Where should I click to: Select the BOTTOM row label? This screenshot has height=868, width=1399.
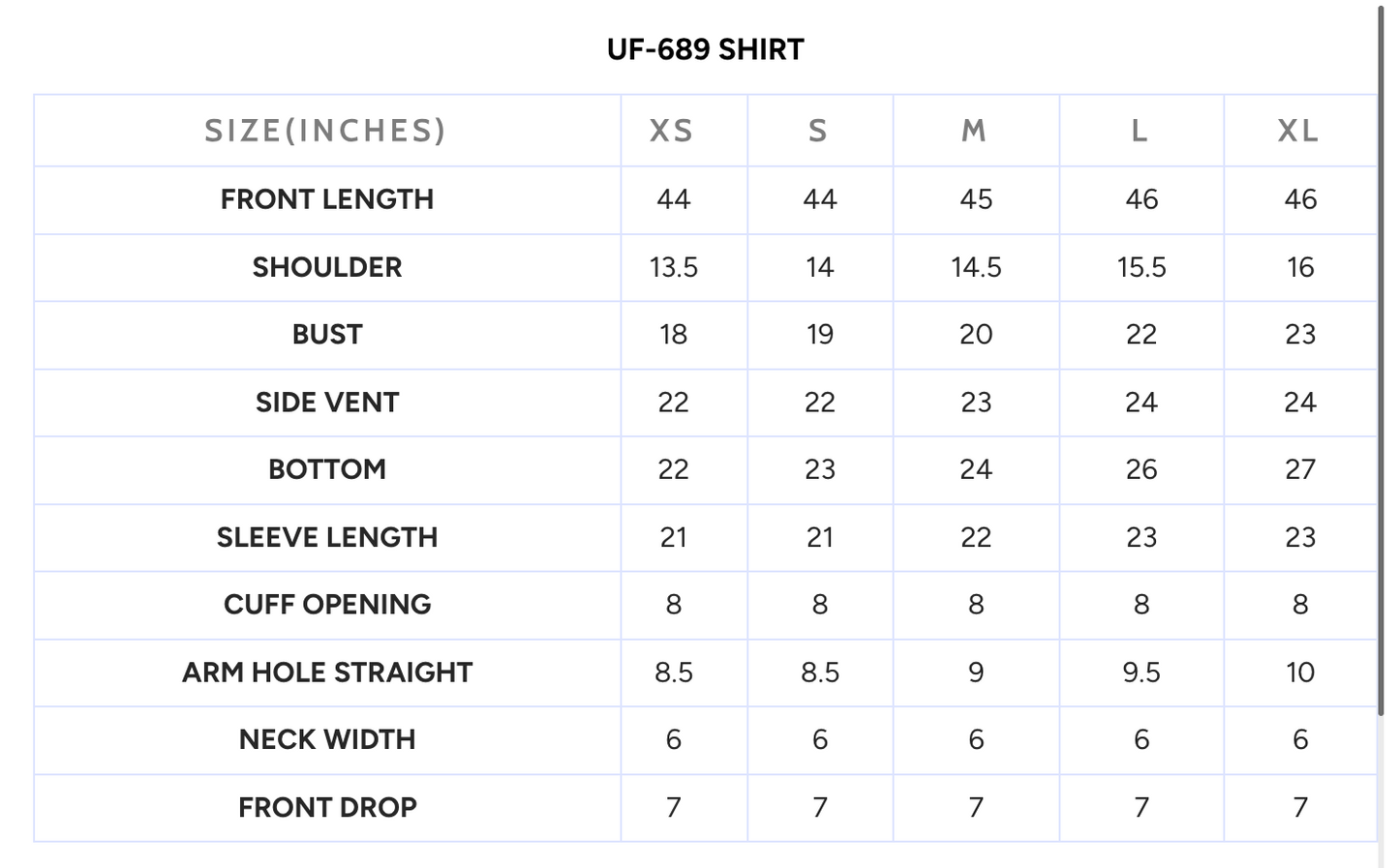[x=327, y=469]
